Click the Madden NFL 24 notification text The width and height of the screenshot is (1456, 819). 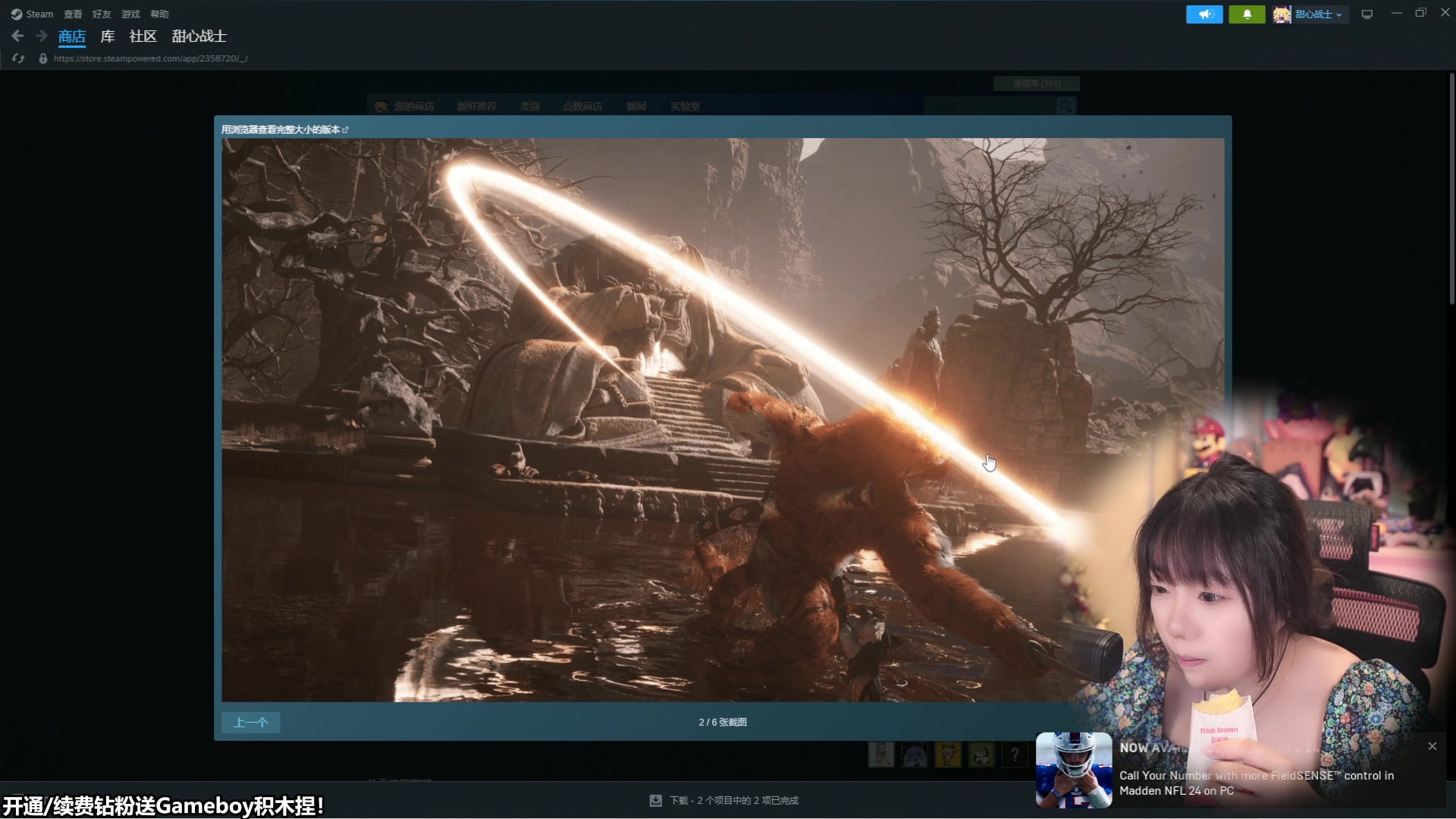click(1257, 783)
